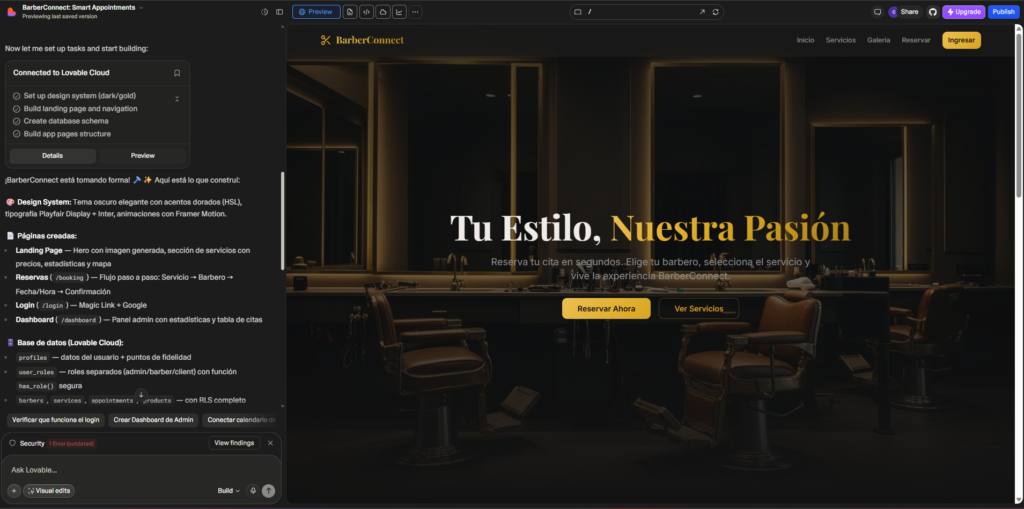
Task: Click the 'profiles' code tag
Action: click(x=33, y=357)
